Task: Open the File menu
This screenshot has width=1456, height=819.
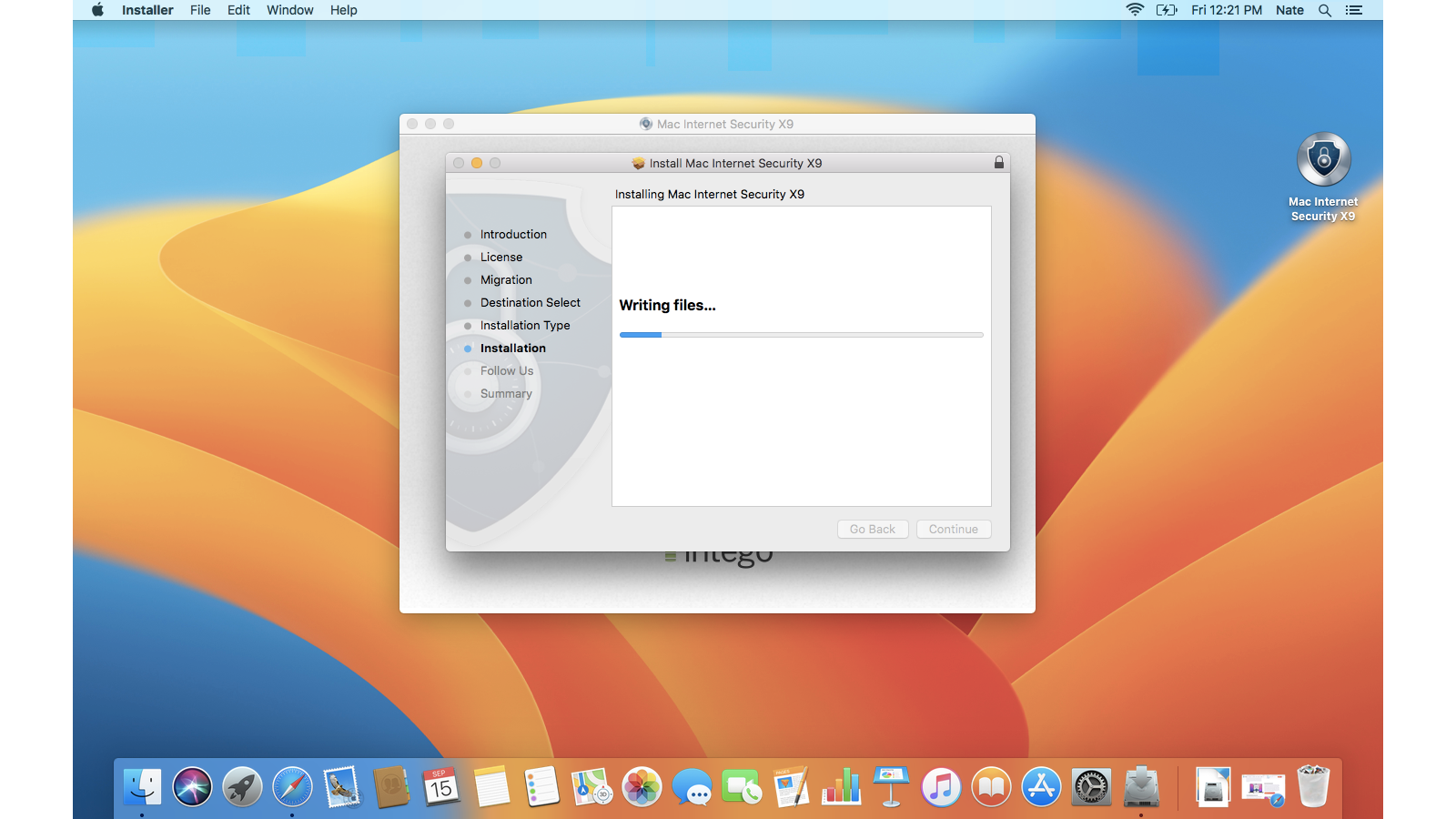Action: (200, 10)
